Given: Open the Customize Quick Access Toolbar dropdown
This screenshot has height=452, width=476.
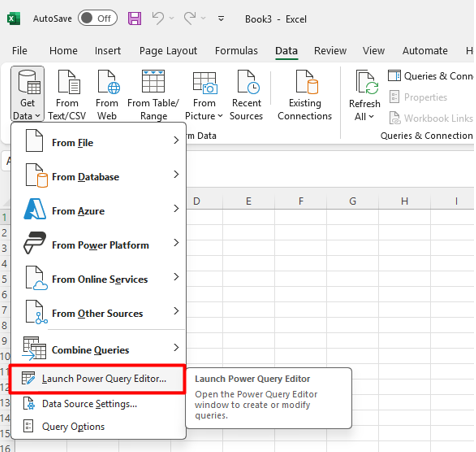Looking at the screenshot, I should pyautogui.click(x=221, y=19).
